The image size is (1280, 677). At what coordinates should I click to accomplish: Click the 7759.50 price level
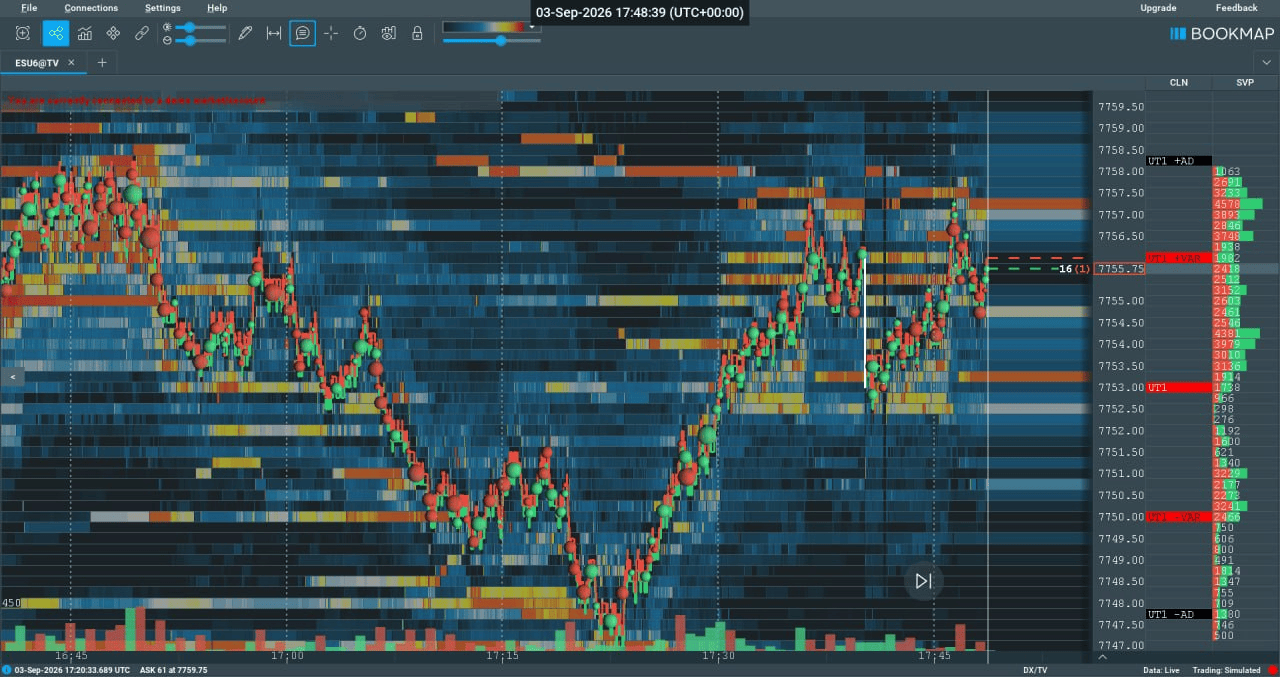coord(1120,107)
